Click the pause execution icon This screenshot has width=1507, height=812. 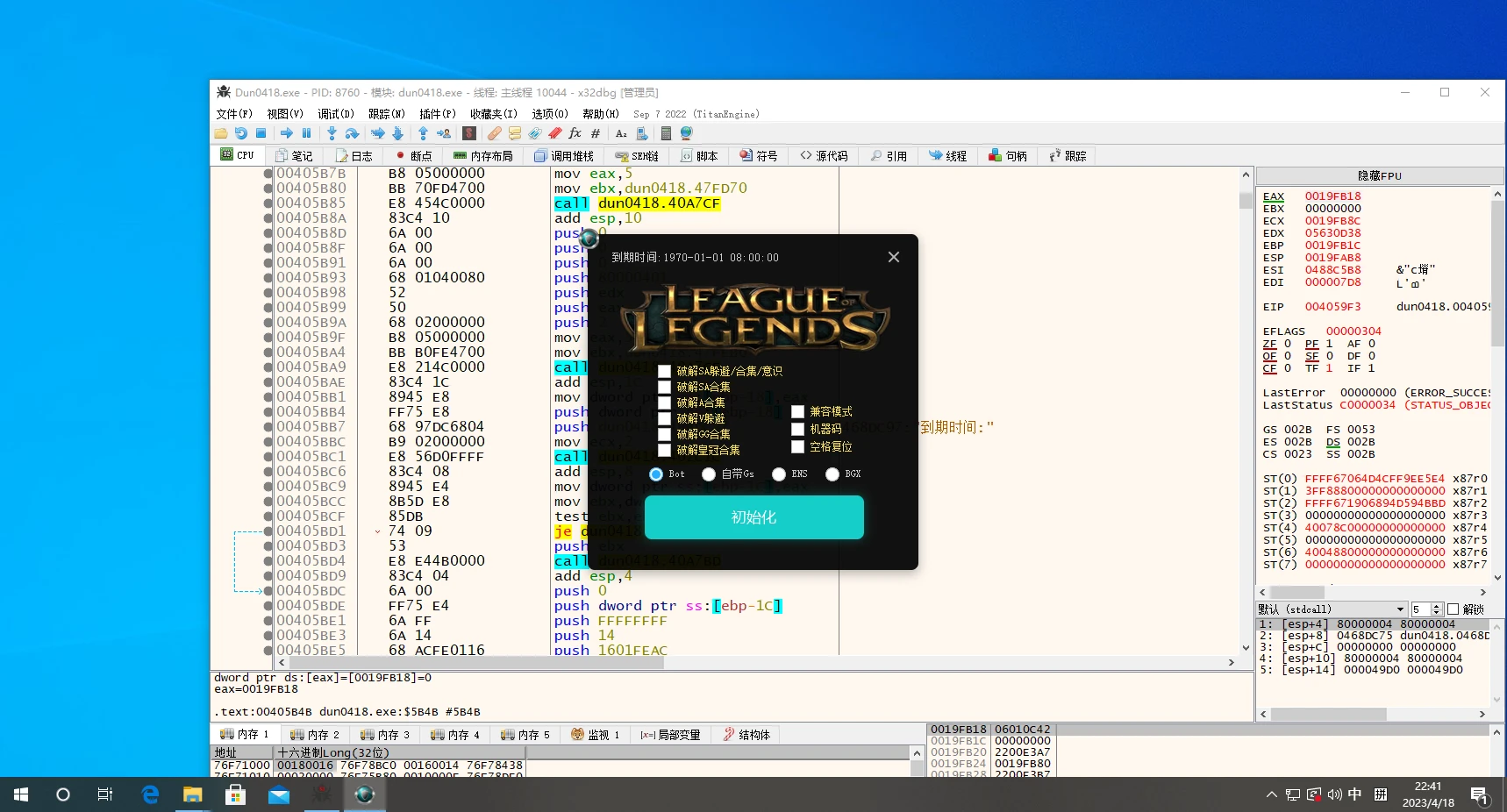tap(306, 133)
